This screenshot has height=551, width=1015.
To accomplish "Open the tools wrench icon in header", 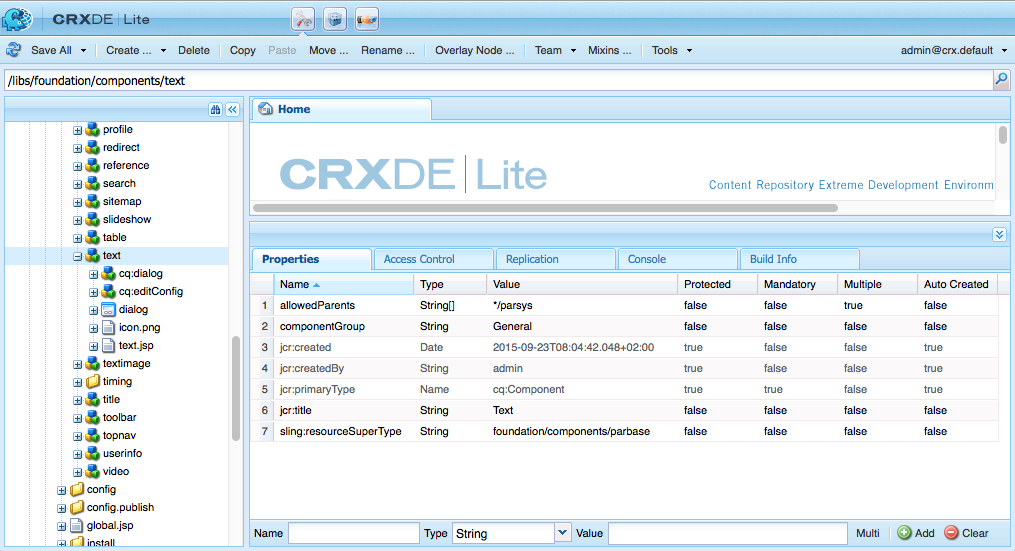I will [x=303, y=20].
